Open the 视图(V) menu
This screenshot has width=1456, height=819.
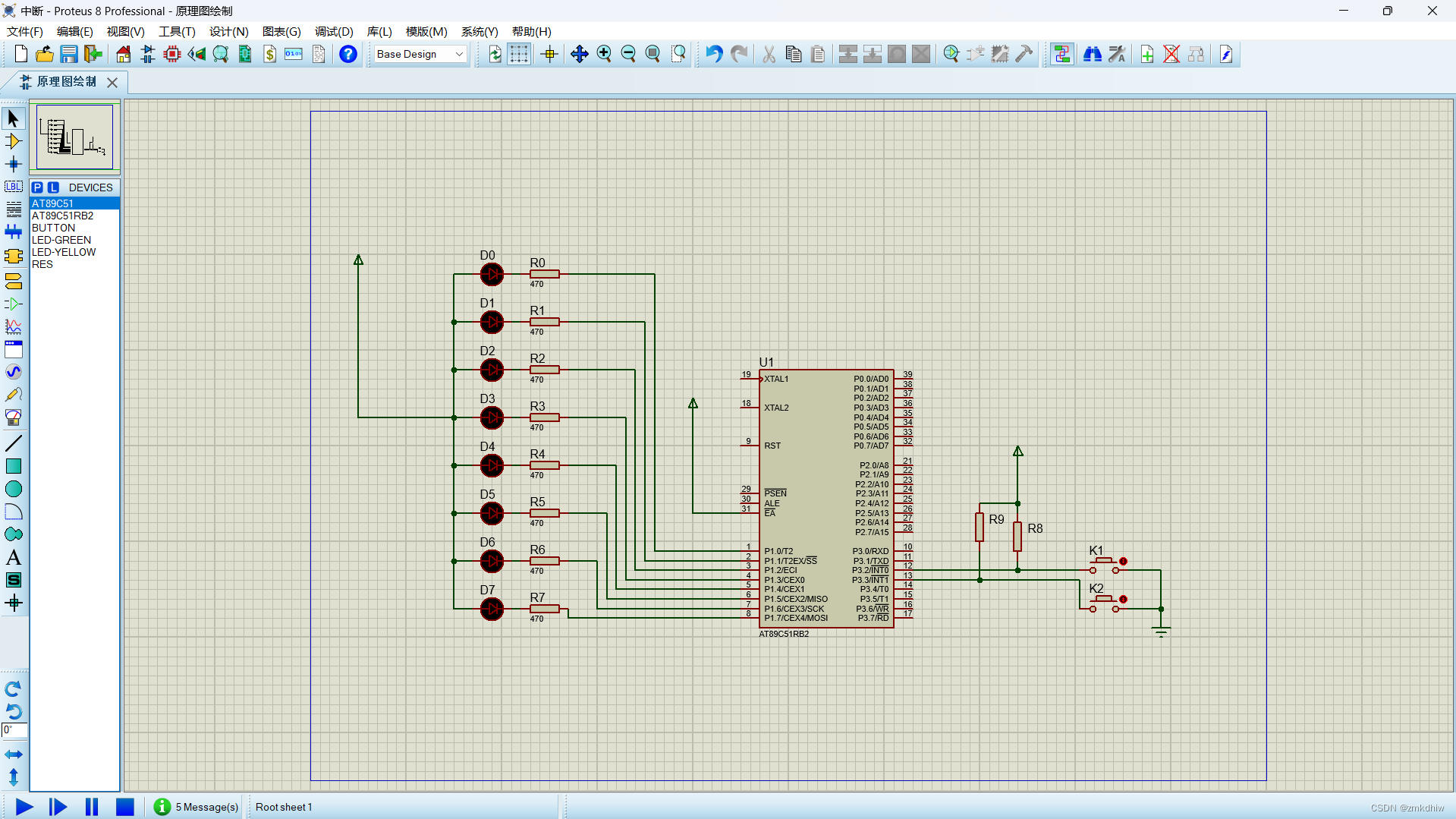[126, 31]
